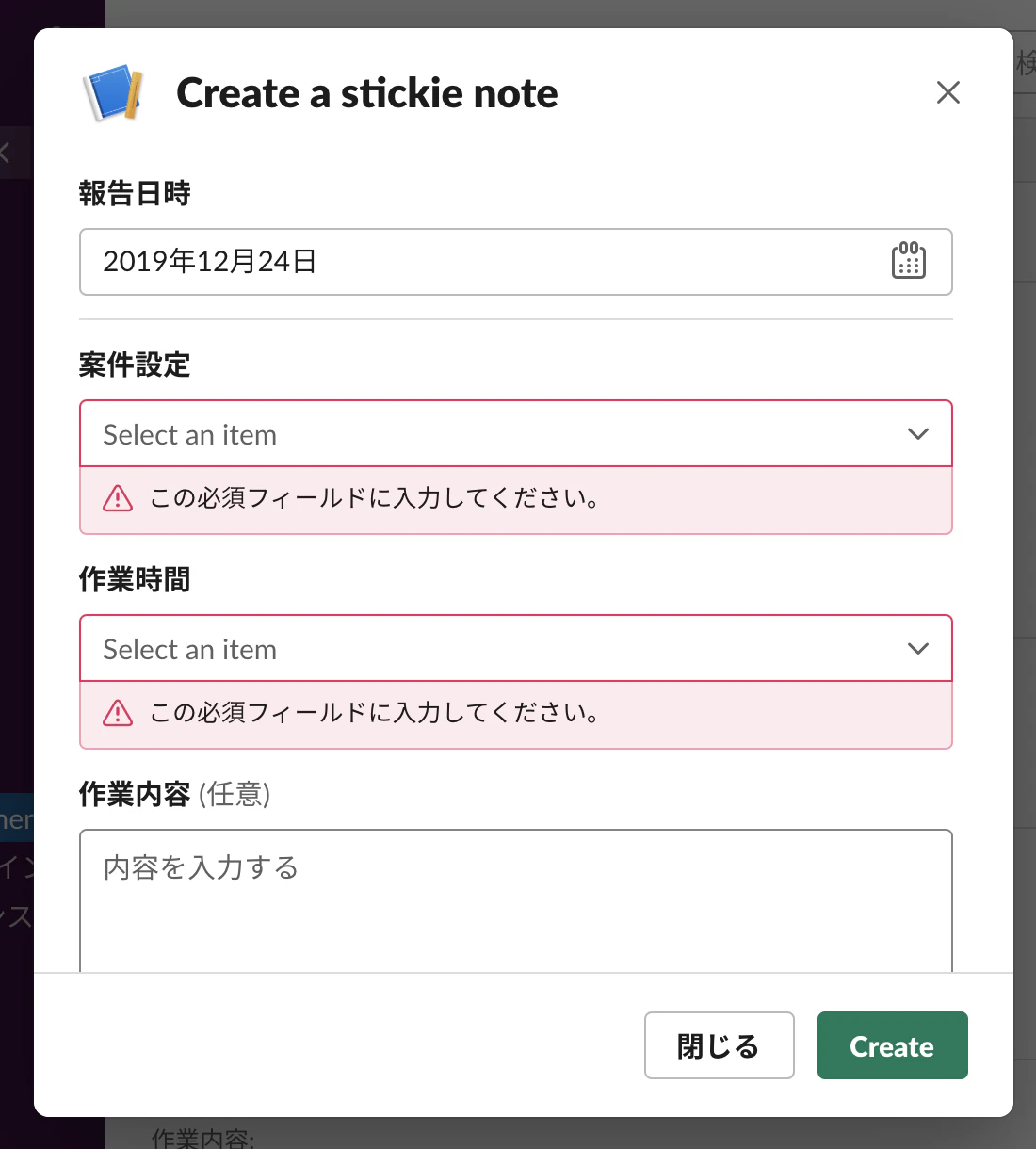This screenshot has width=1036, height=1149.
Task: Open the calendar picker icon in 報告日時
Action: 909,261
